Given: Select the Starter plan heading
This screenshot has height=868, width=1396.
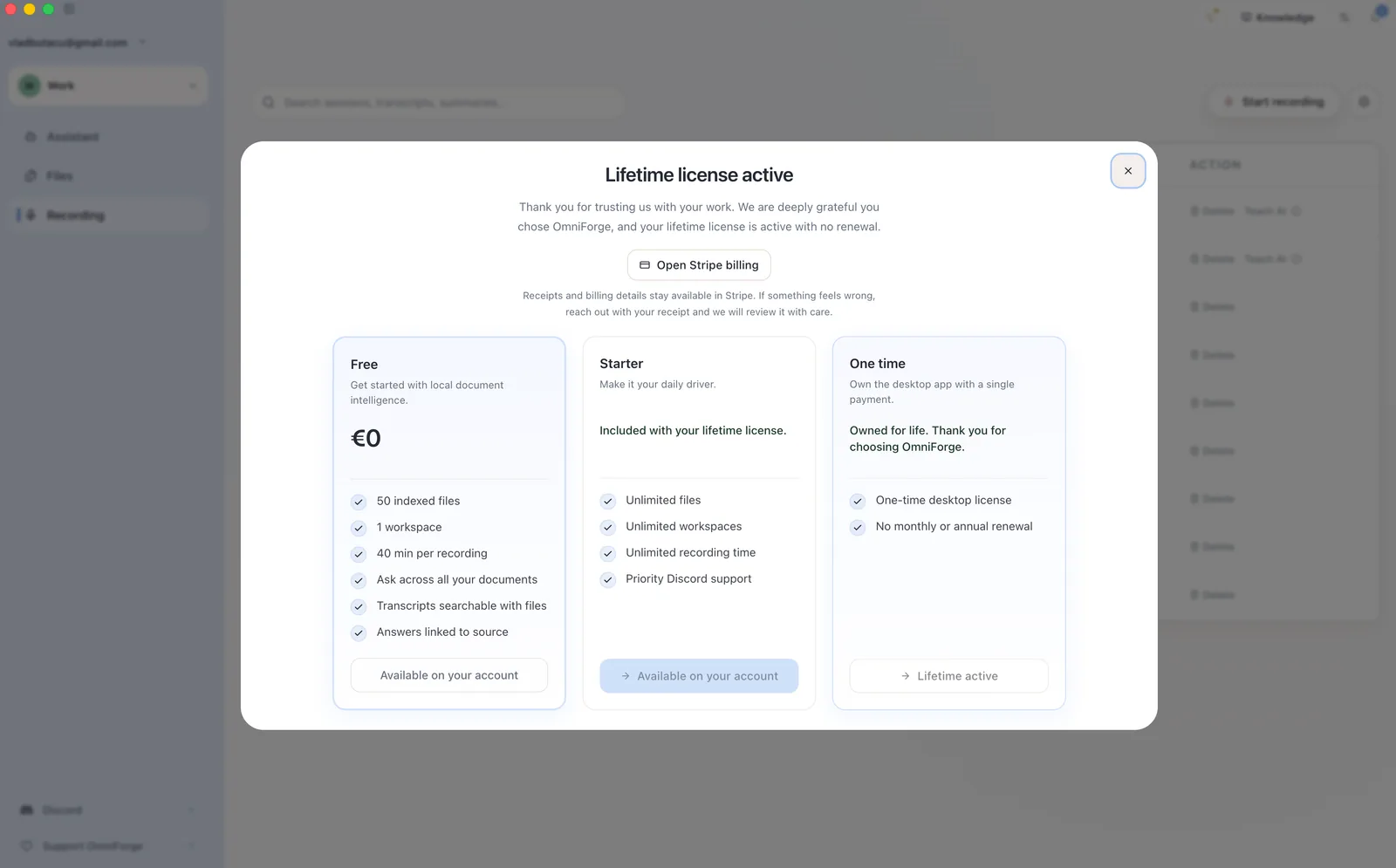Looking at the screenshot, I should 621,364.
